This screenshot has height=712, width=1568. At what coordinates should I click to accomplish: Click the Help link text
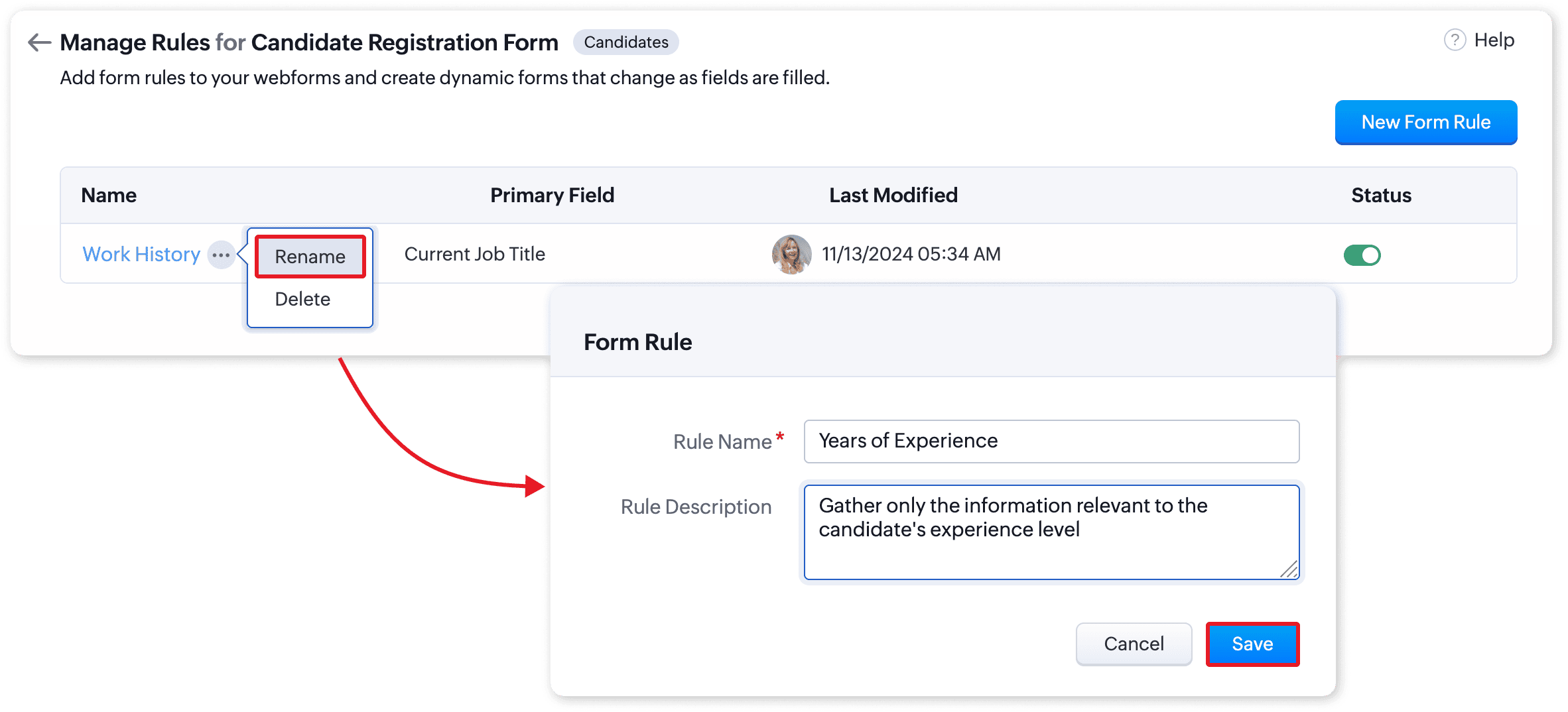coord(1494,40)
